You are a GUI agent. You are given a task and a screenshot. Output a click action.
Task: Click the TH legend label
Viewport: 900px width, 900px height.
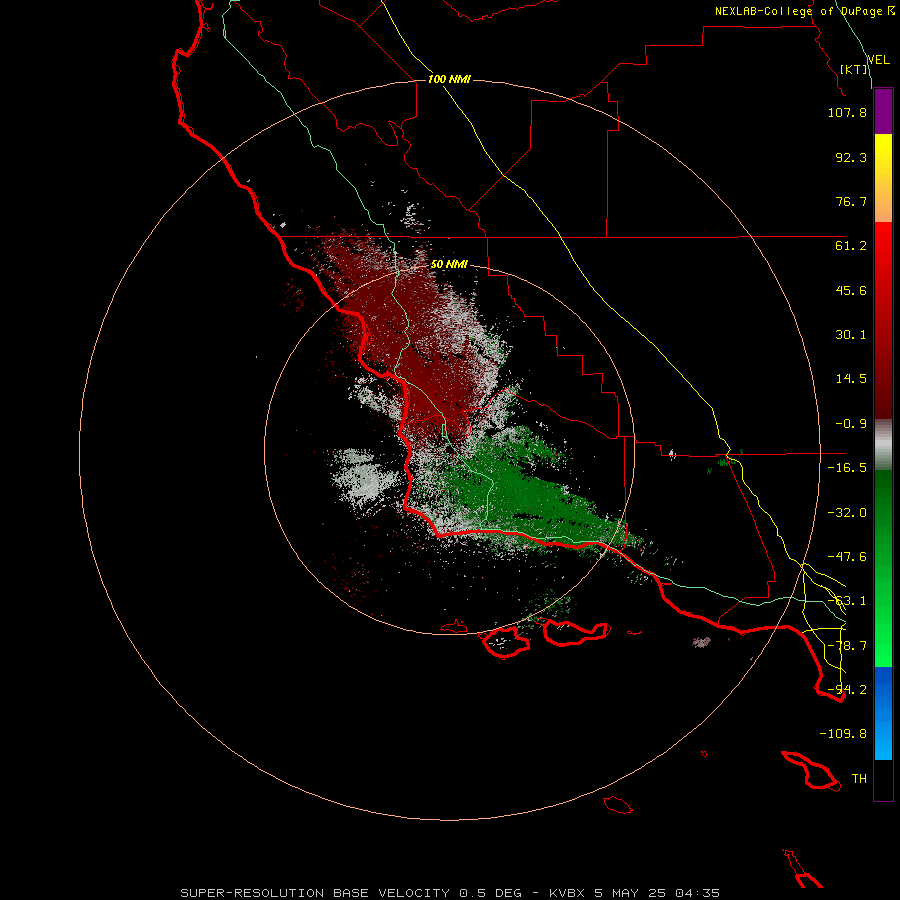click(x=859, y=779)
